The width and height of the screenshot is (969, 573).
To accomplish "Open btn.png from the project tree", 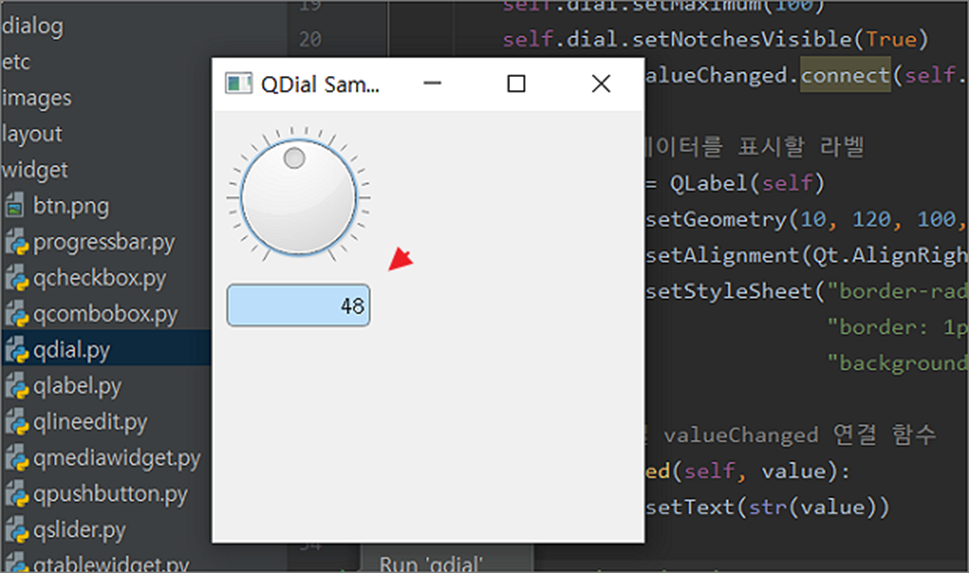I will tap(71, 206).
